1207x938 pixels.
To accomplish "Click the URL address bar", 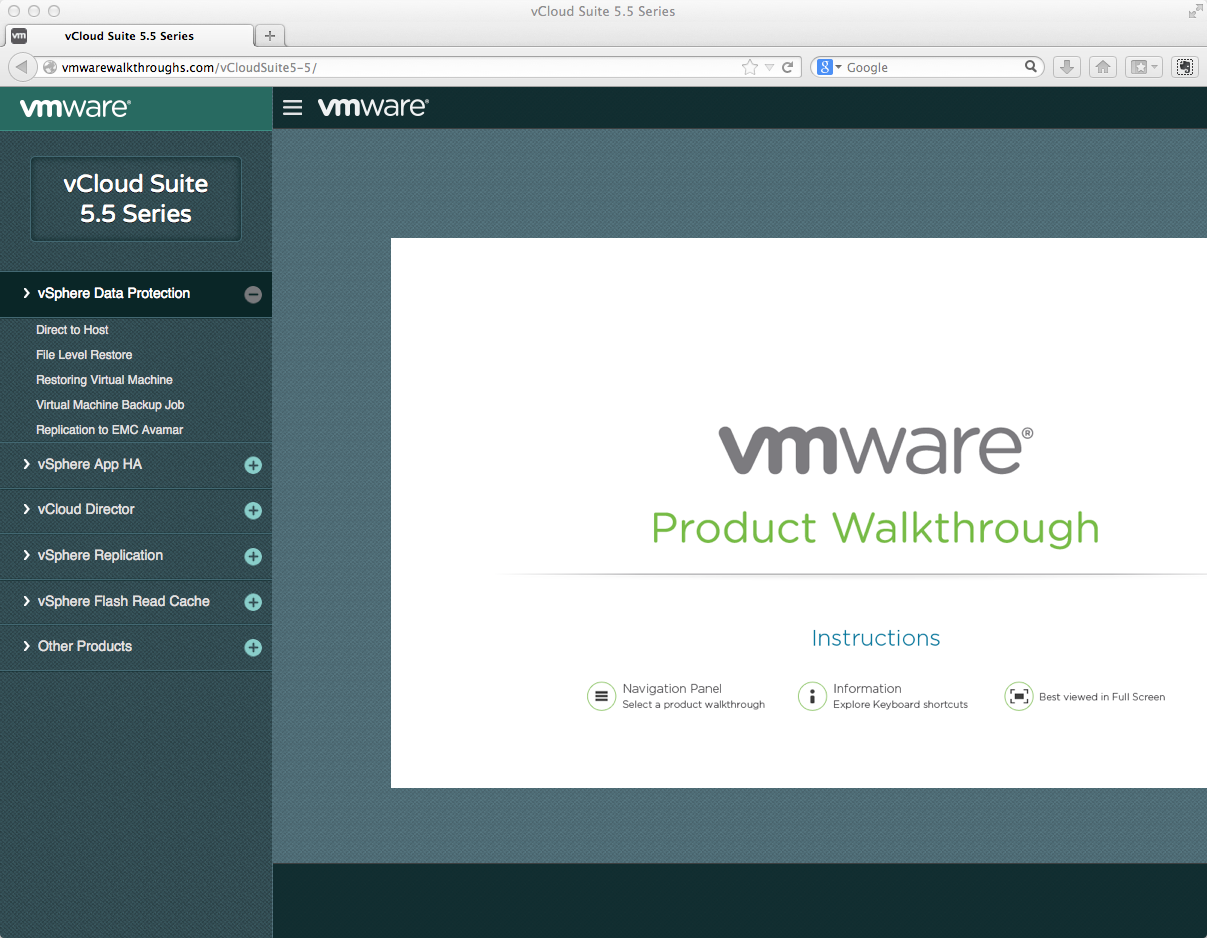I will tap(400, 67).
